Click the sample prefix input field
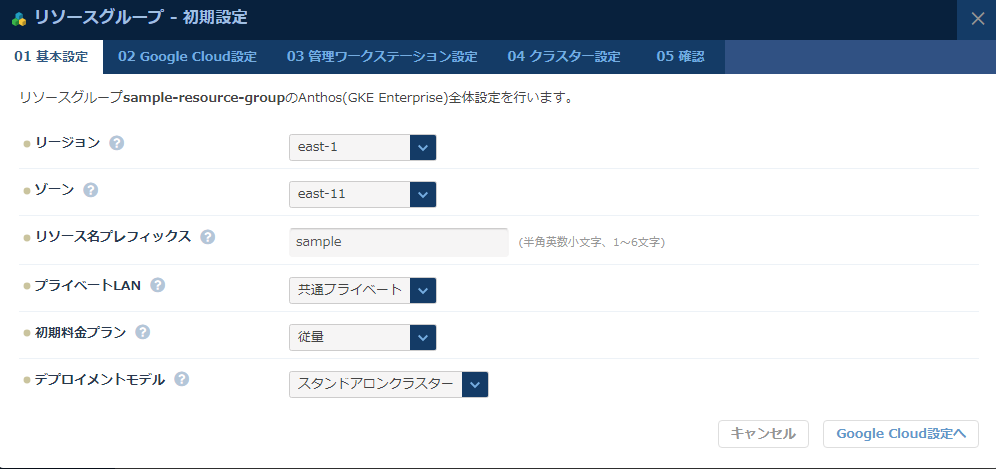Viewport: 996px width, 469px height. point(398,242)
